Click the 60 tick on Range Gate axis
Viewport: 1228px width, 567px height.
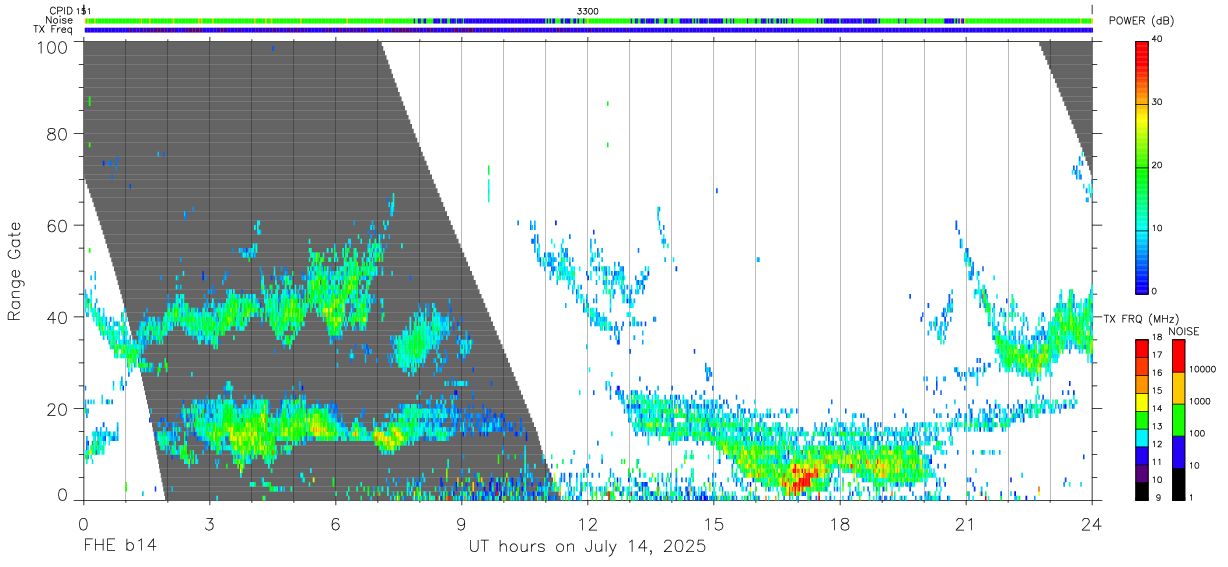tap(56, 225)
